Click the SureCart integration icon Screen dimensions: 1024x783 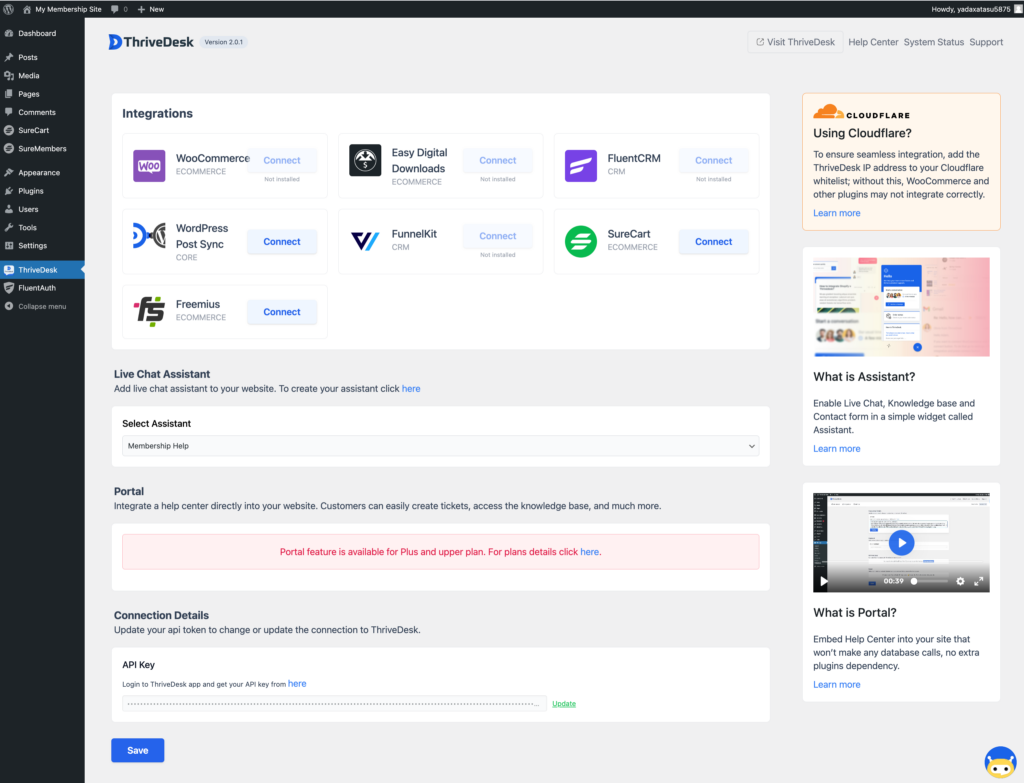581,240
